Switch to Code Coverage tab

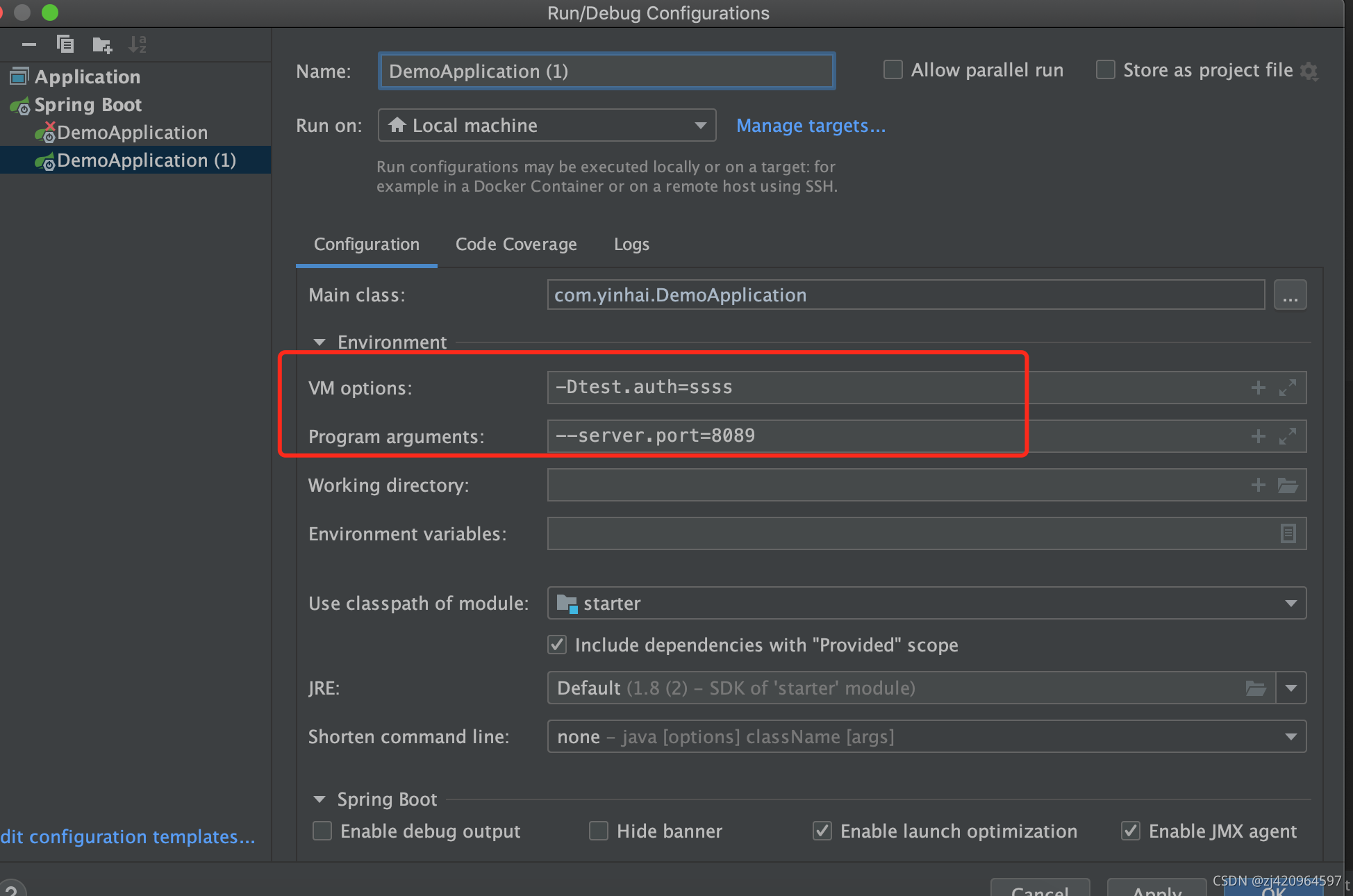click(516, 244)
